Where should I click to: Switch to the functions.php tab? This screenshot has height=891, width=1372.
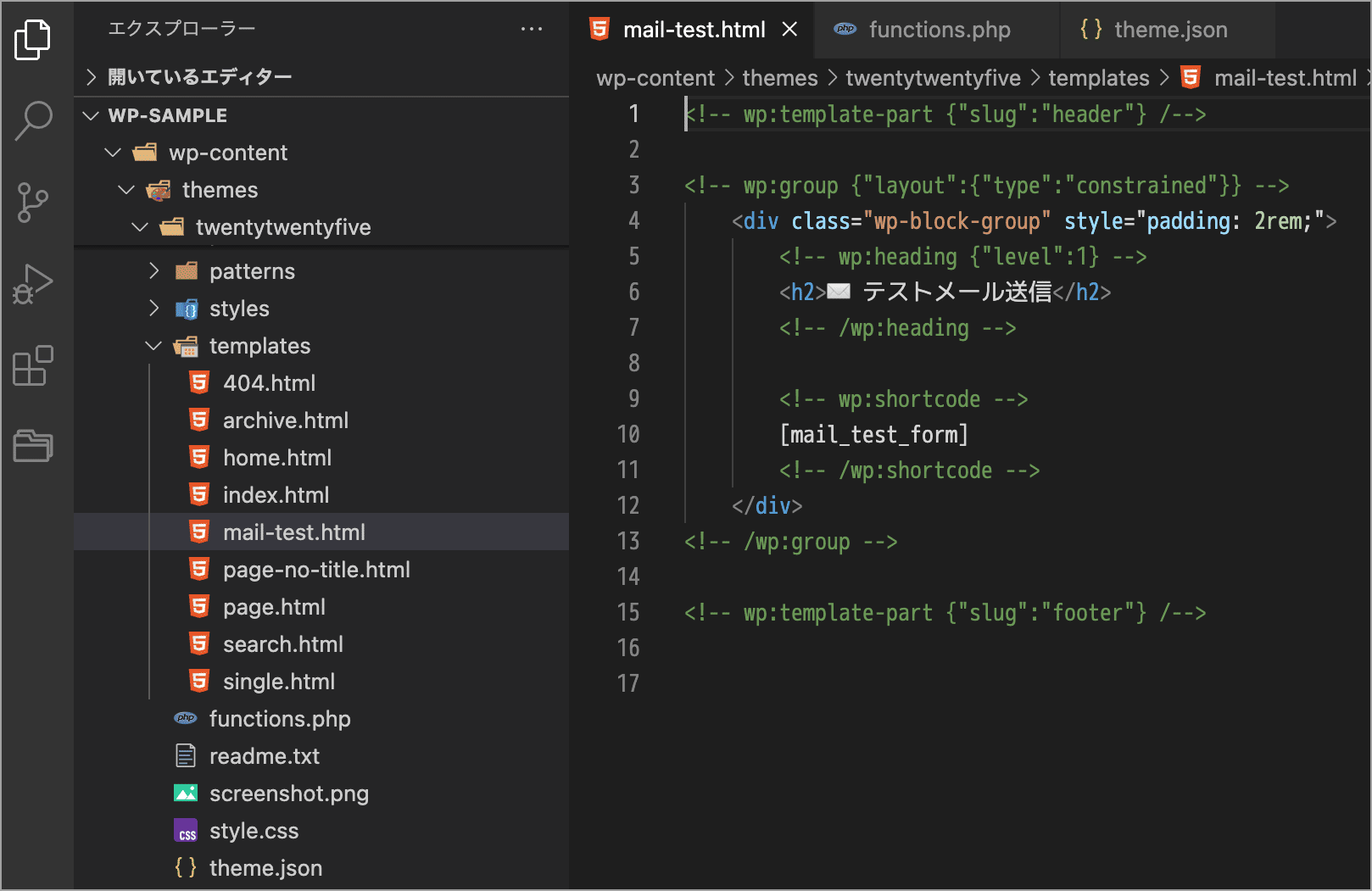939,30
